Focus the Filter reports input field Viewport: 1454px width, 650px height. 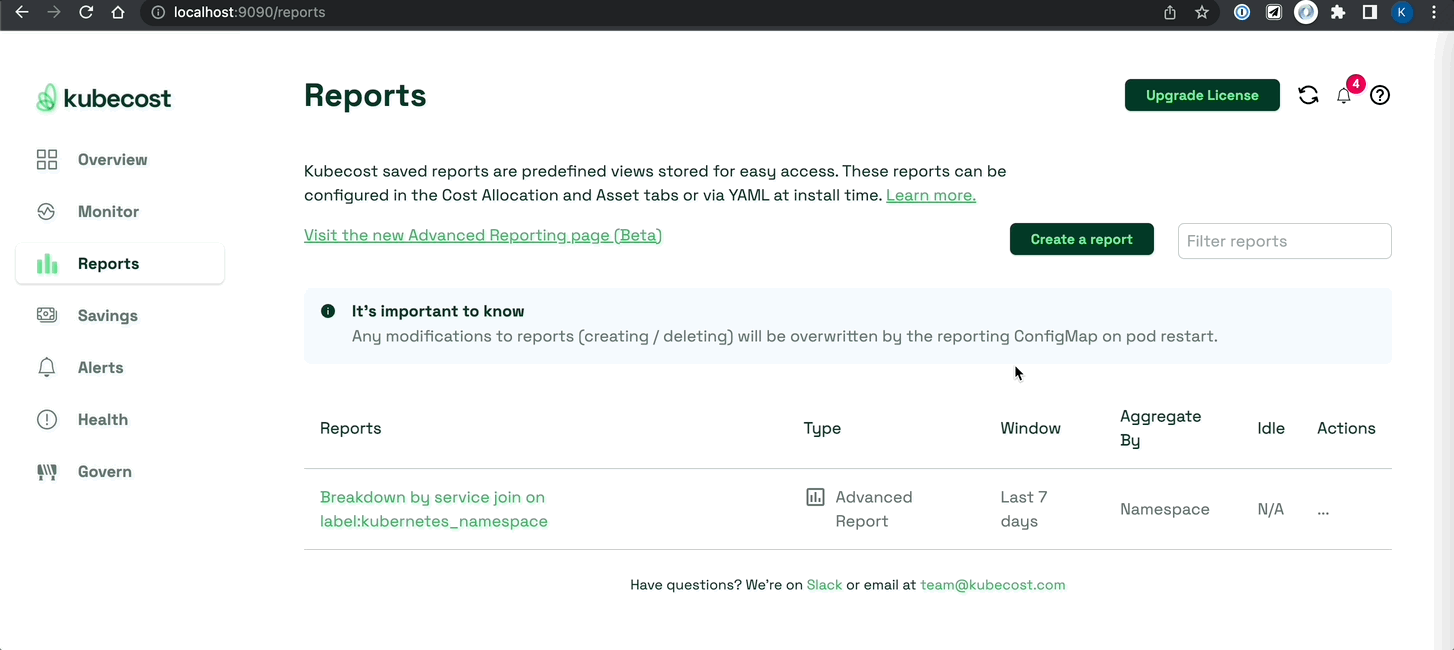pyautogui.click(x=1285, y=241)
